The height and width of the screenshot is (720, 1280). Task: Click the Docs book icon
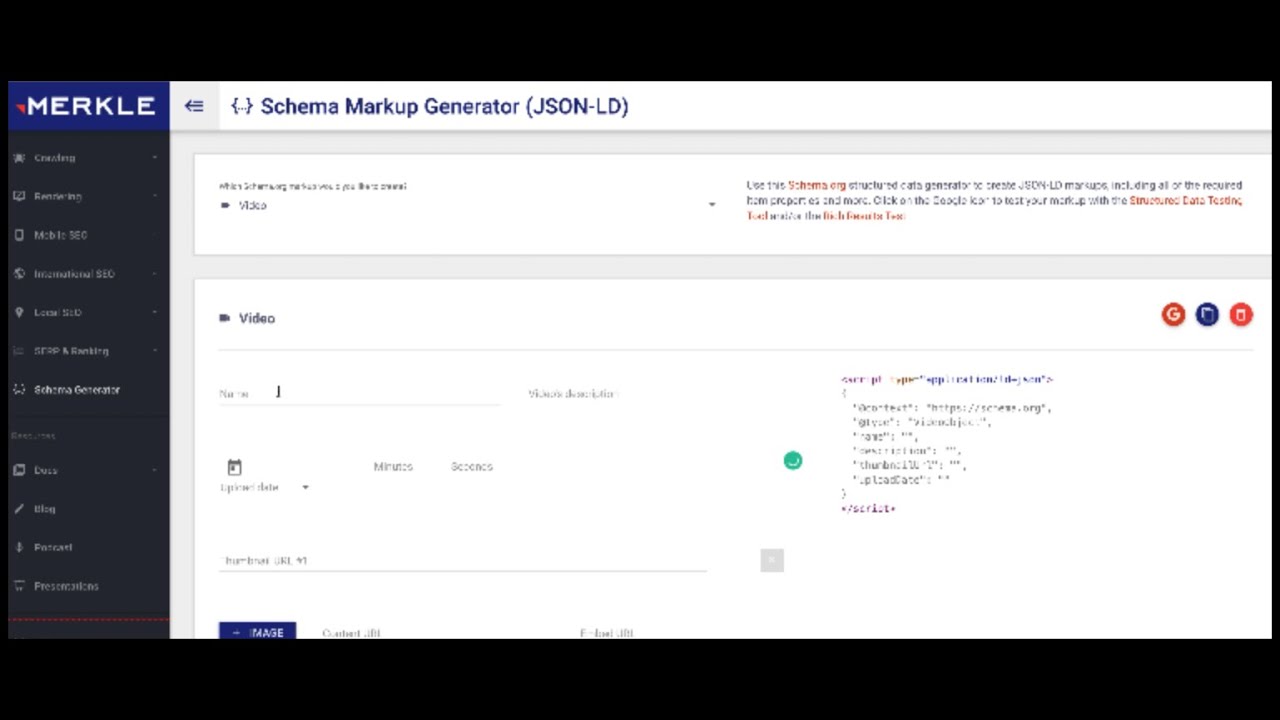click(19, 470)
